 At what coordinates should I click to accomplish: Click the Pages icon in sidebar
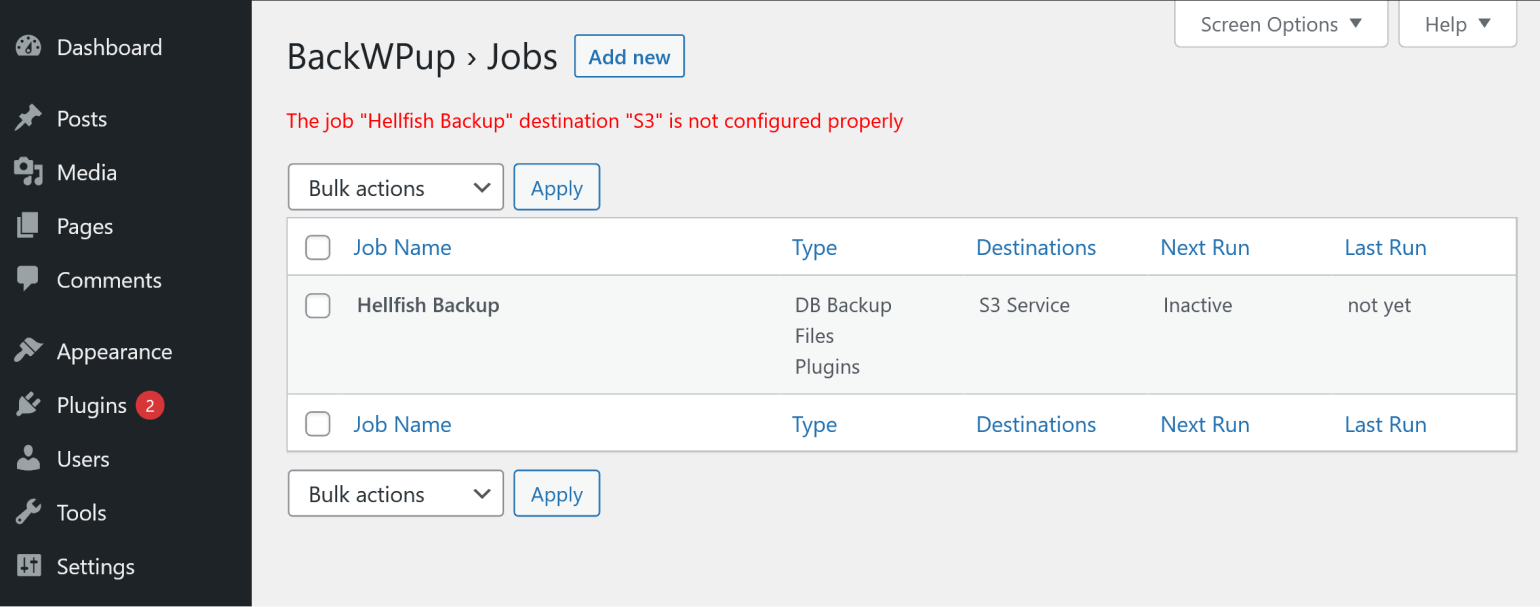tap(29, 227)
